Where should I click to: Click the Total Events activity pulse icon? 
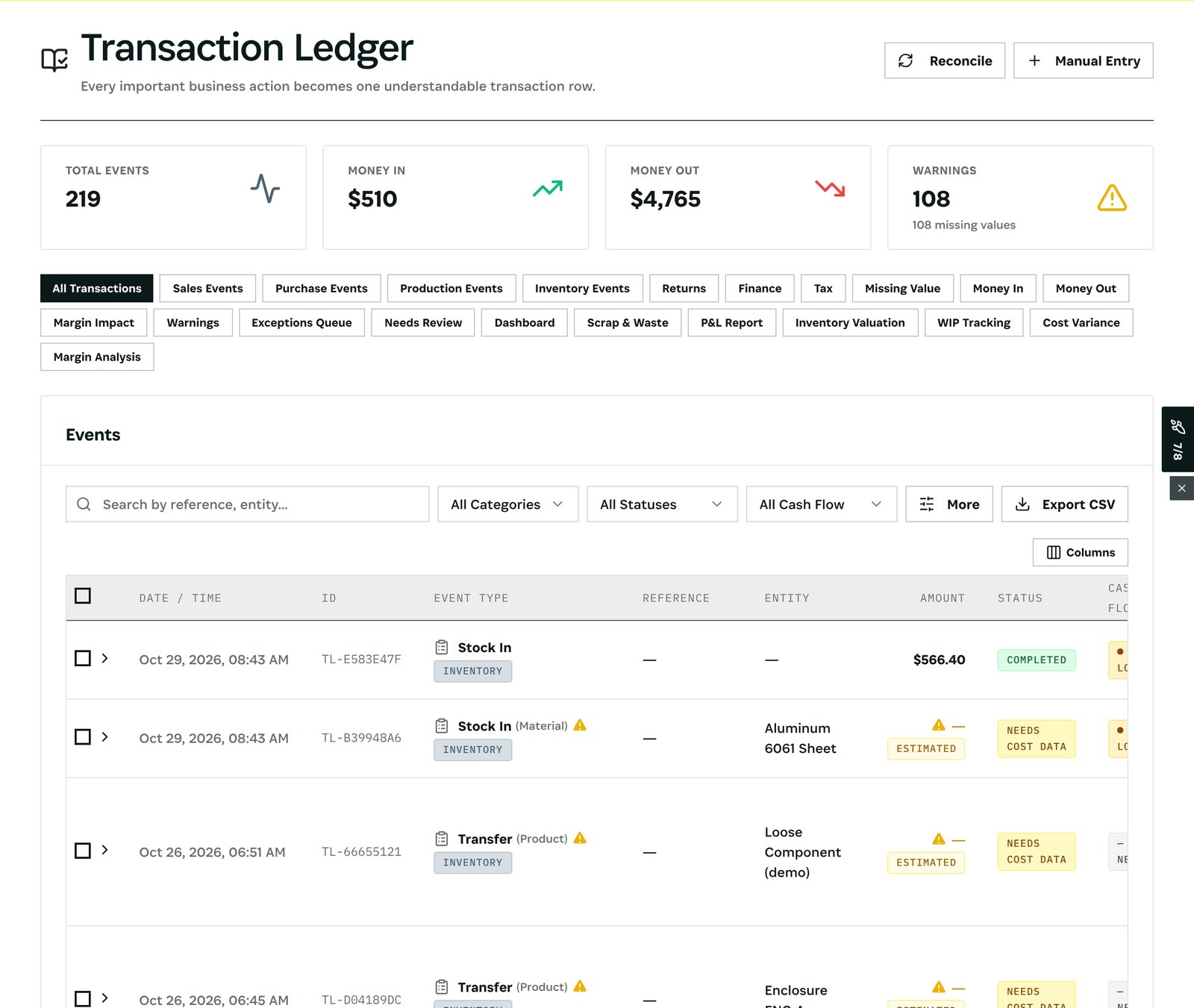tap(265, 189)
